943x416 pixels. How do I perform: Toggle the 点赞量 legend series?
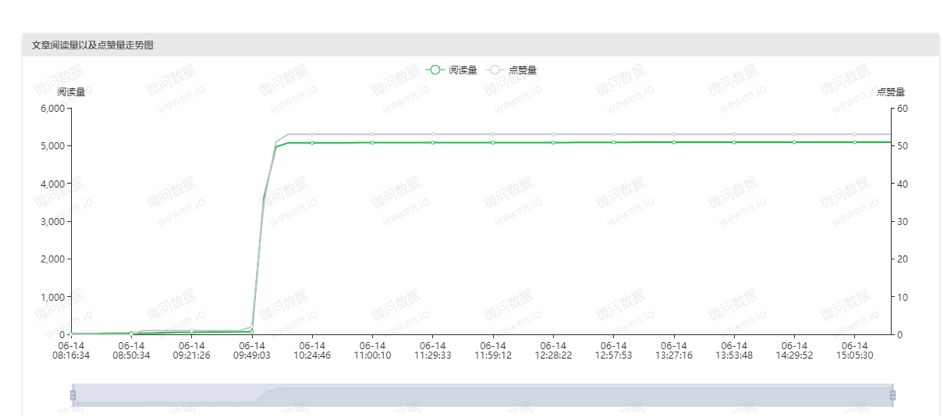coord(512,70)
